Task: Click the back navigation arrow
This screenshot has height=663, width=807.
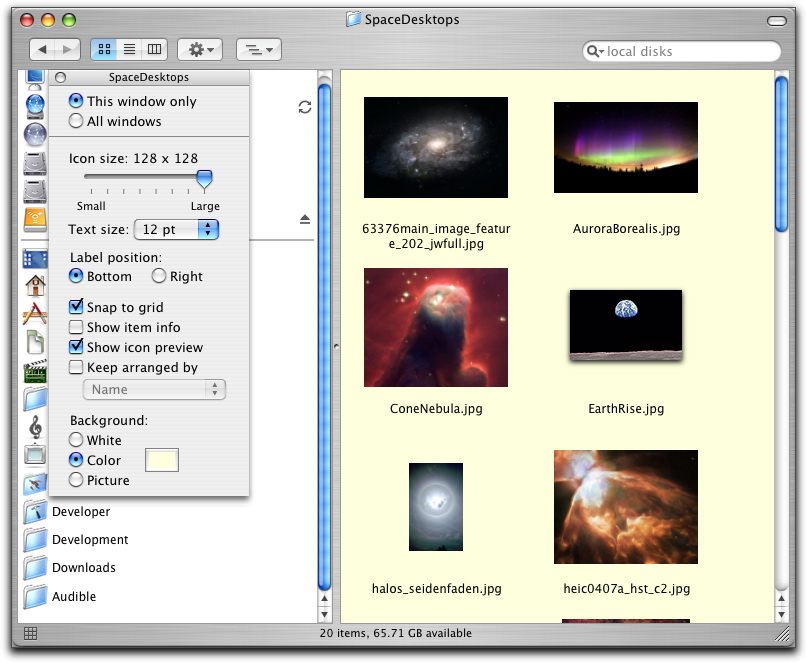Action: [43, 49]
